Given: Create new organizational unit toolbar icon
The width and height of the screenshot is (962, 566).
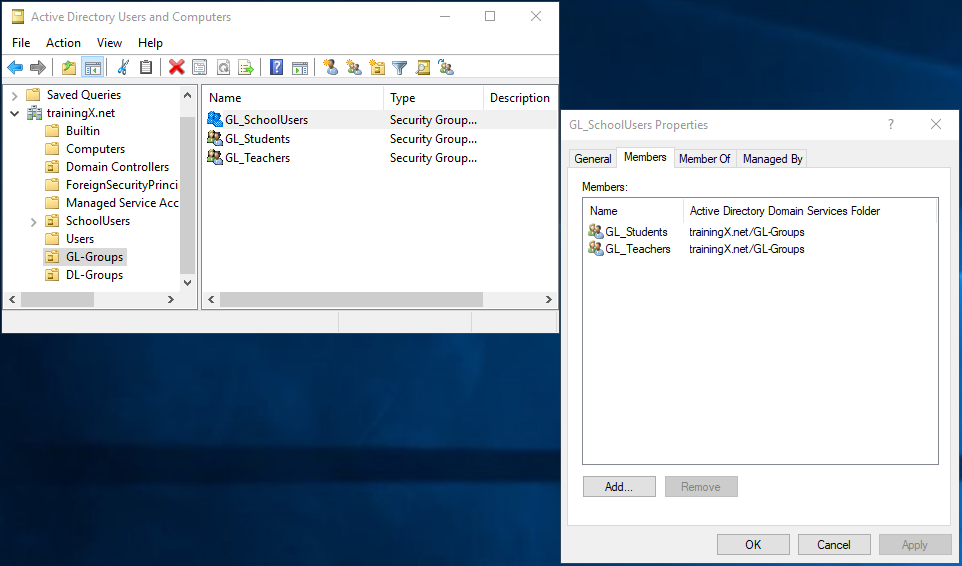Looking at the screenshot, I should pyautogui.click(x=377, y=67).
